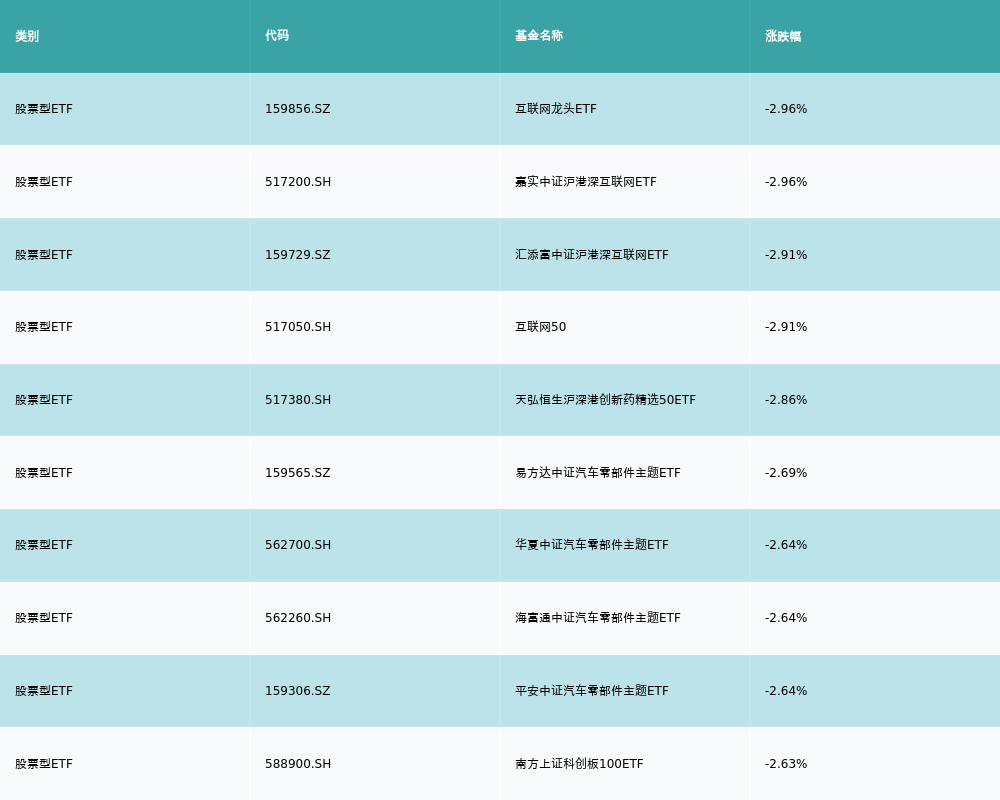
Task: Select -2.64% in the 562700.SH row
Action: (x=786, y=545)
